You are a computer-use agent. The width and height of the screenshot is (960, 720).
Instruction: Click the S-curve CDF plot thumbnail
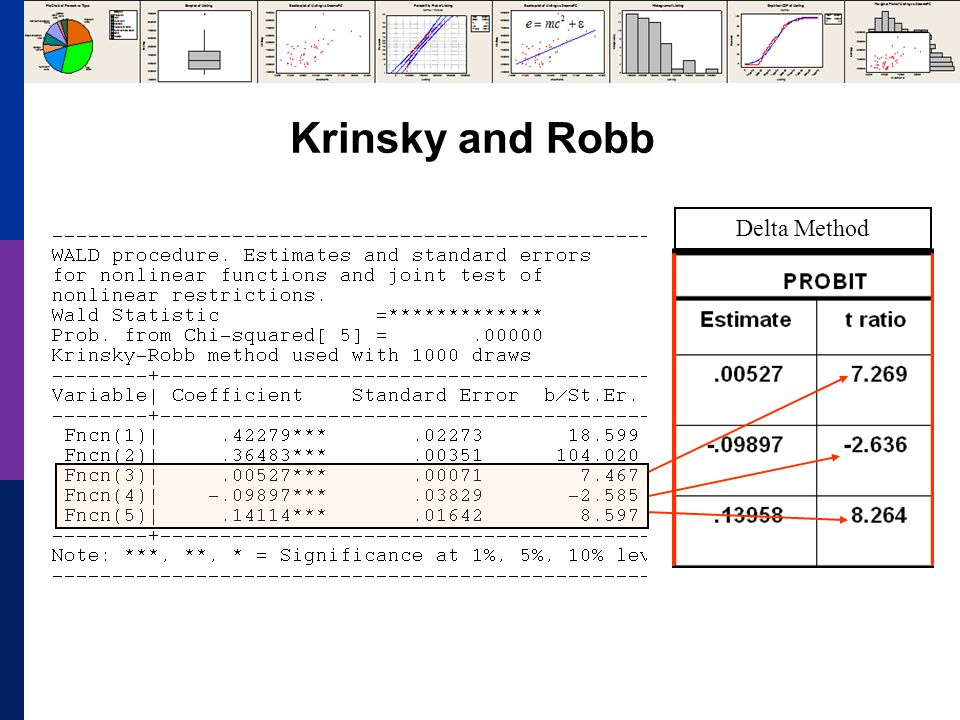(x=786, y=42)
